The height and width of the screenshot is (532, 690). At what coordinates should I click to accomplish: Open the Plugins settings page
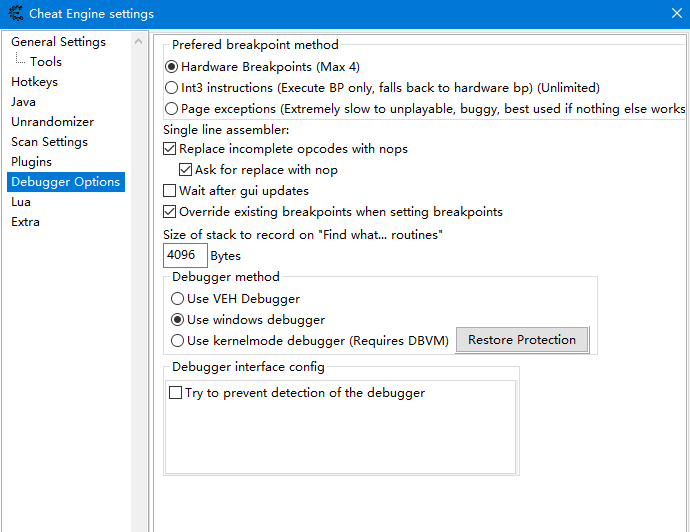click(31, 162)
